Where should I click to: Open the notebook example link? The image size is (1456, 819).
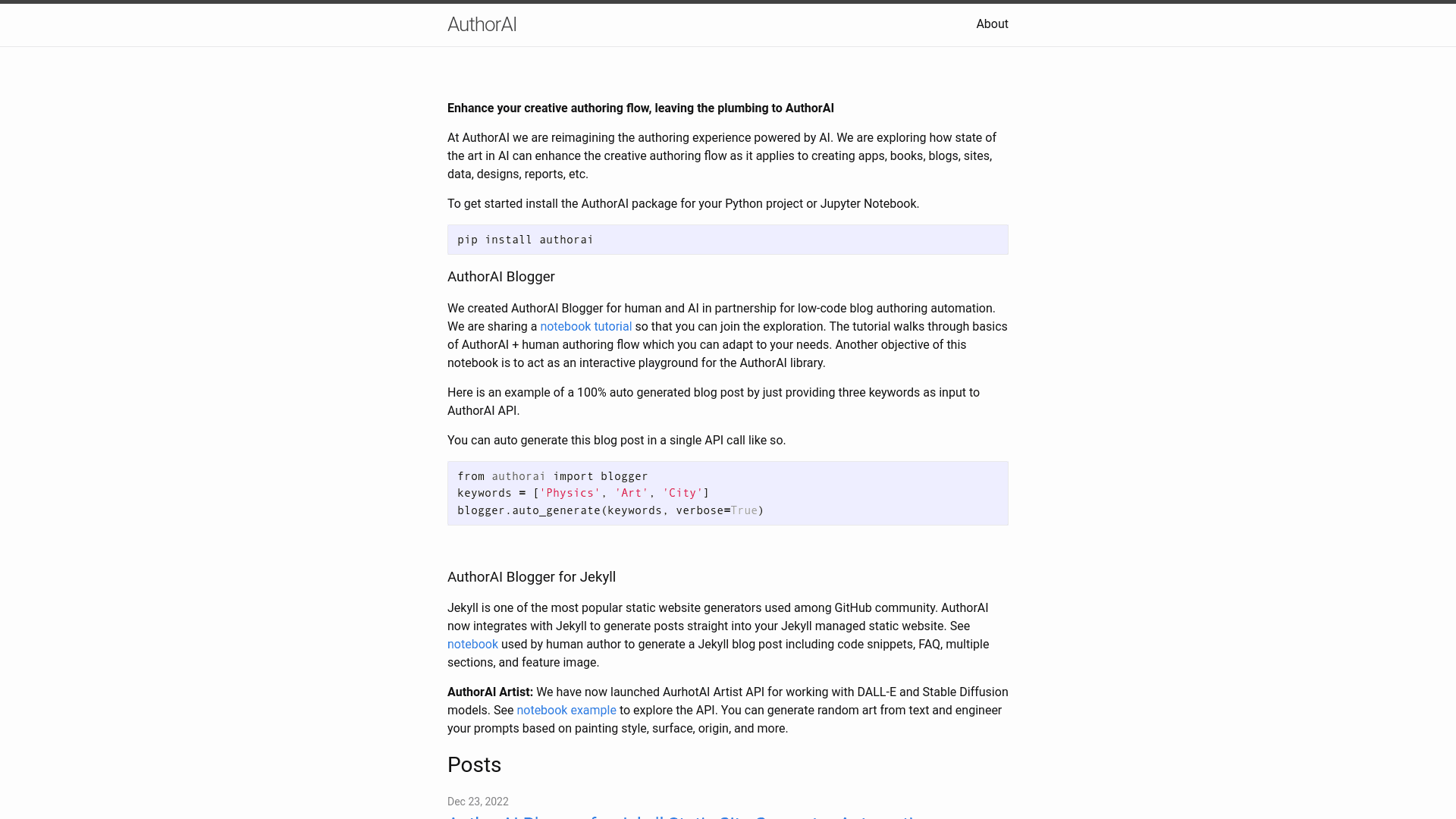pos(566,710)
